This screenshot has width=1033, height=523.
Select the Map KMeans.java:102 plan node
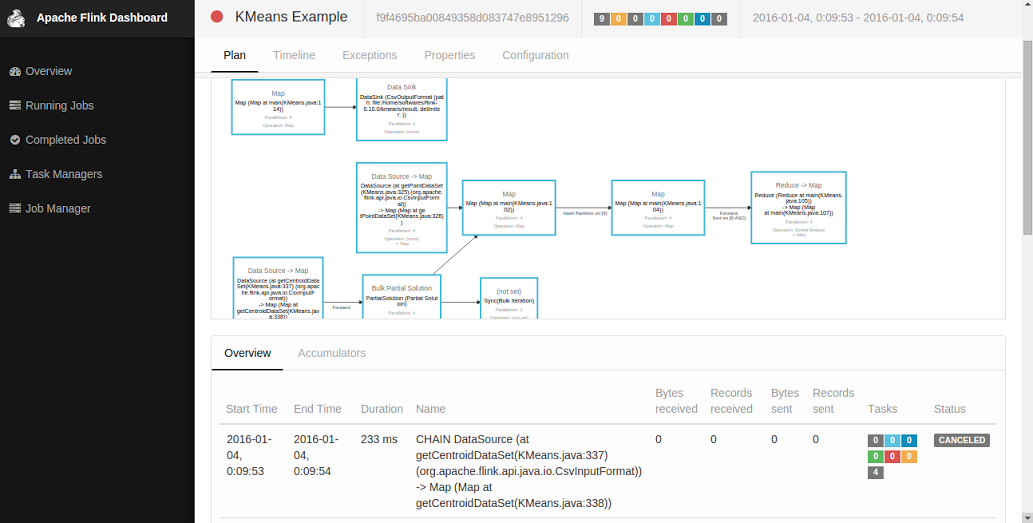509,207
